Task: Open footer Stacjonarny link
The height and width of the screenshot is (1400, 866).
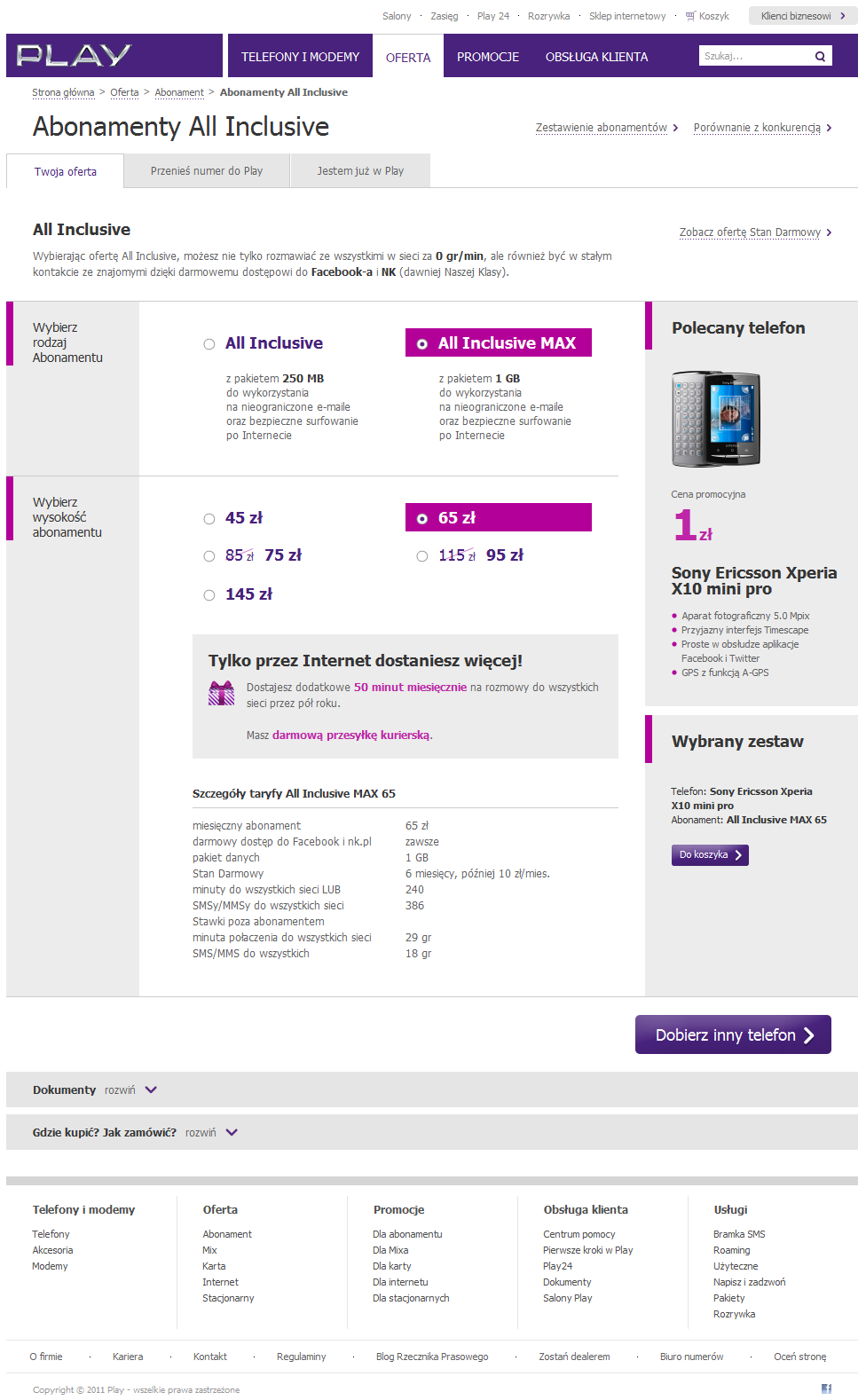Action: (228, 1298)
